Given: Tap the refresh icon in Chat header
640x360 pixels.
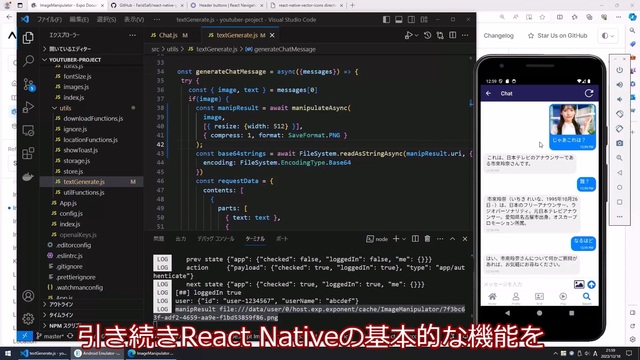Looking at the screenshot, I should [x=589, y=93].
